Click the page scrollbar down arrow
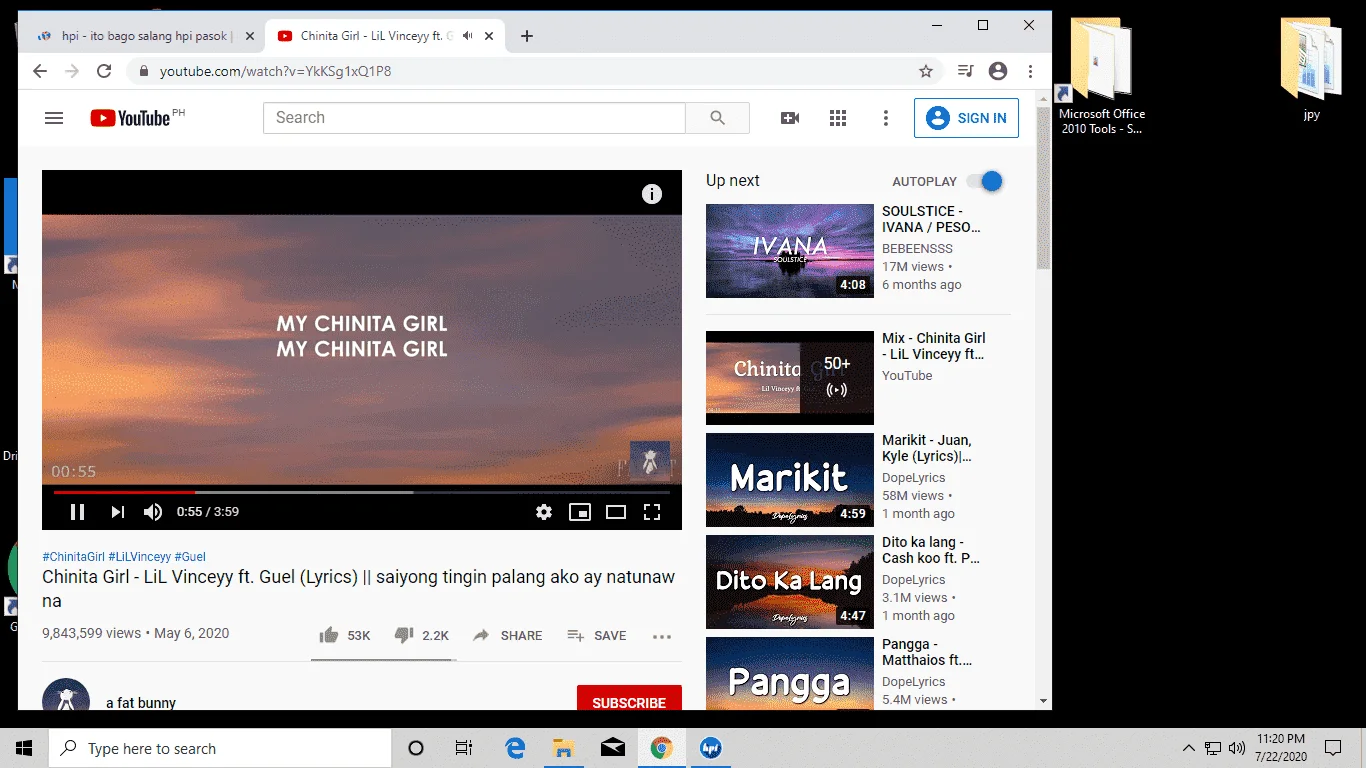1366x768 pixels. point(1044,702)
